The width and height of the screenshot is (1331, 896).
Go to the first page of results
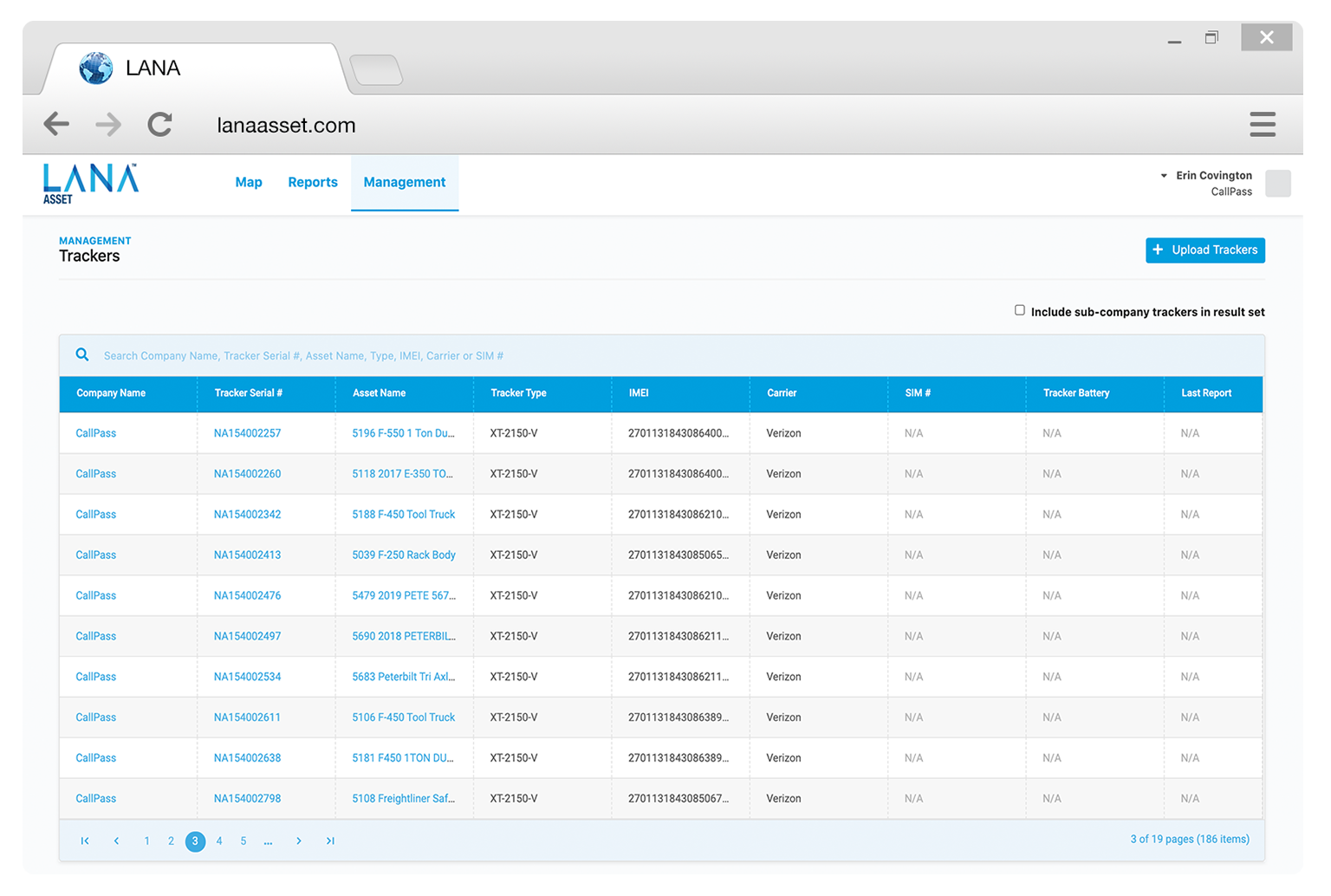pos(85,841)
